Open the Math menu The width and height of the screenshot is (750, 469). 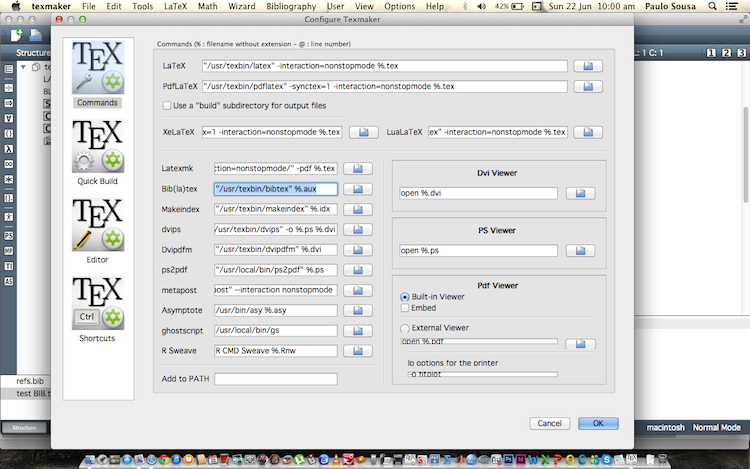click(x=208, y=6)
